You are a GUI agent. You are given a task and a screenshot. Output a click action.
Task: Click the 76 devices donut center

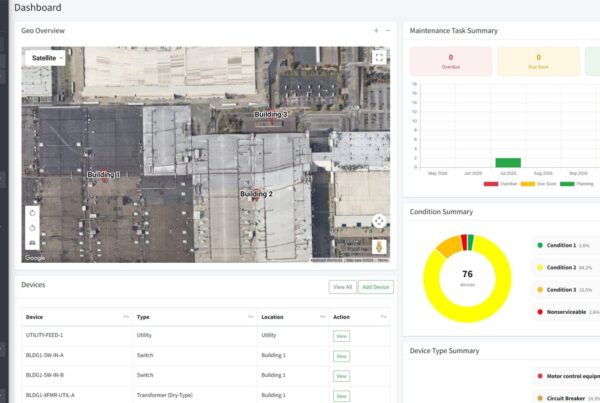coord(467,278)
